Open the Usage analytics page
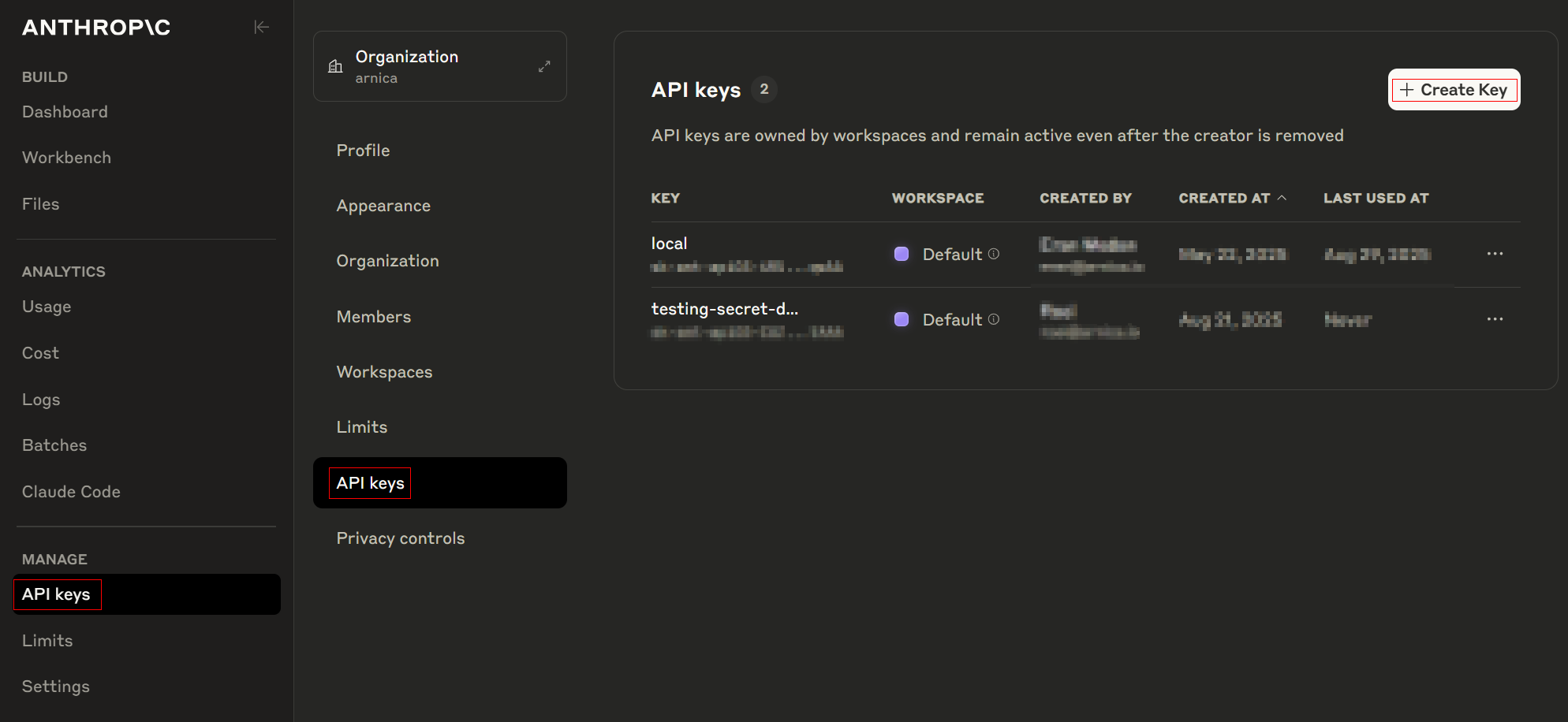 47,307
